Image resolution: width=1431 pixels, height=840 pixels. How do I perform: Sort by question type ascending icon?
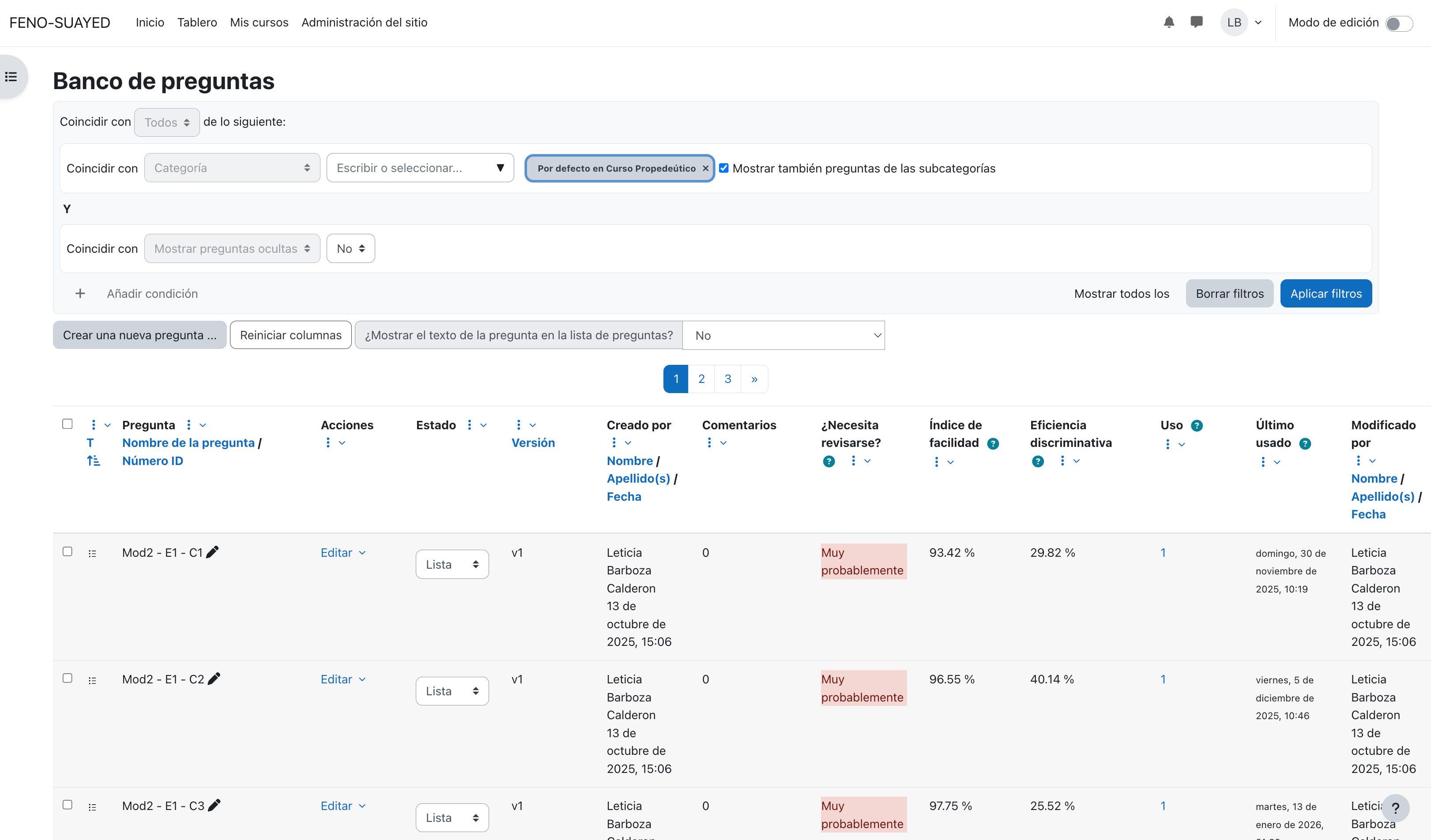(x=93, y=461)
